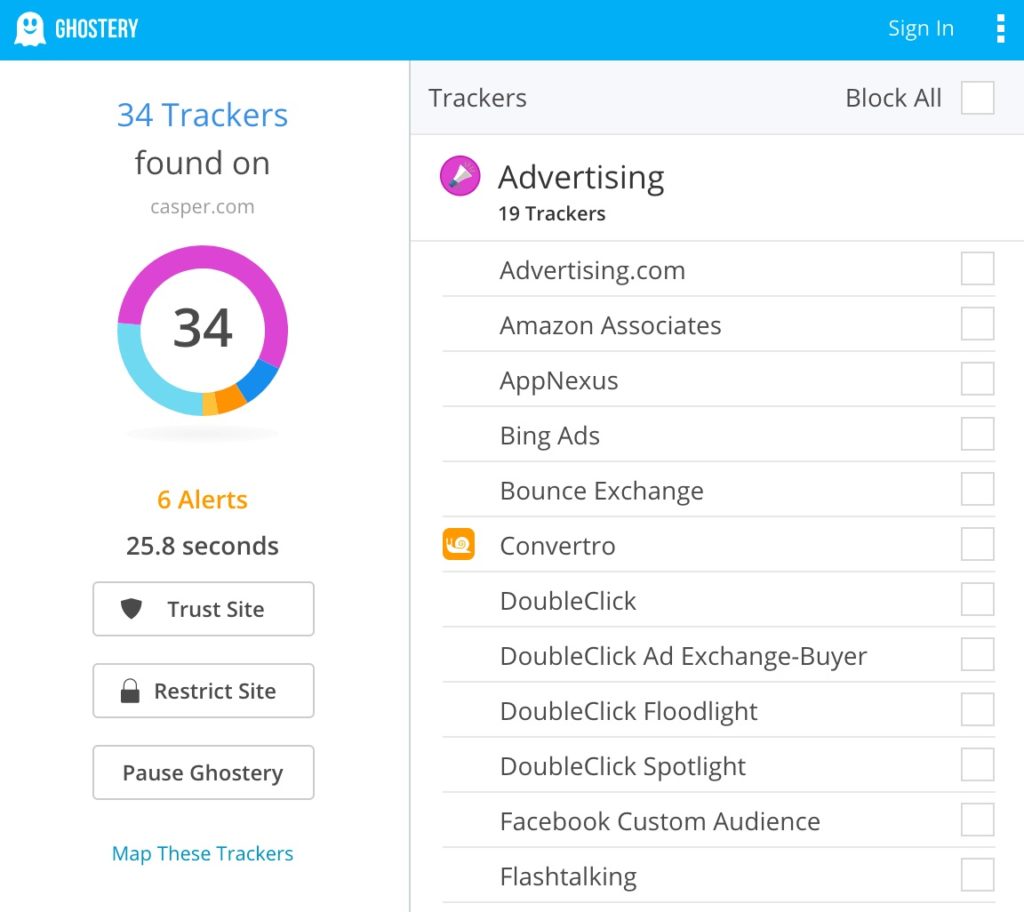Screen dimensions: 1024x912
Task: Click the Convertro snail slow-tracker icon
Action: point(459,545)
